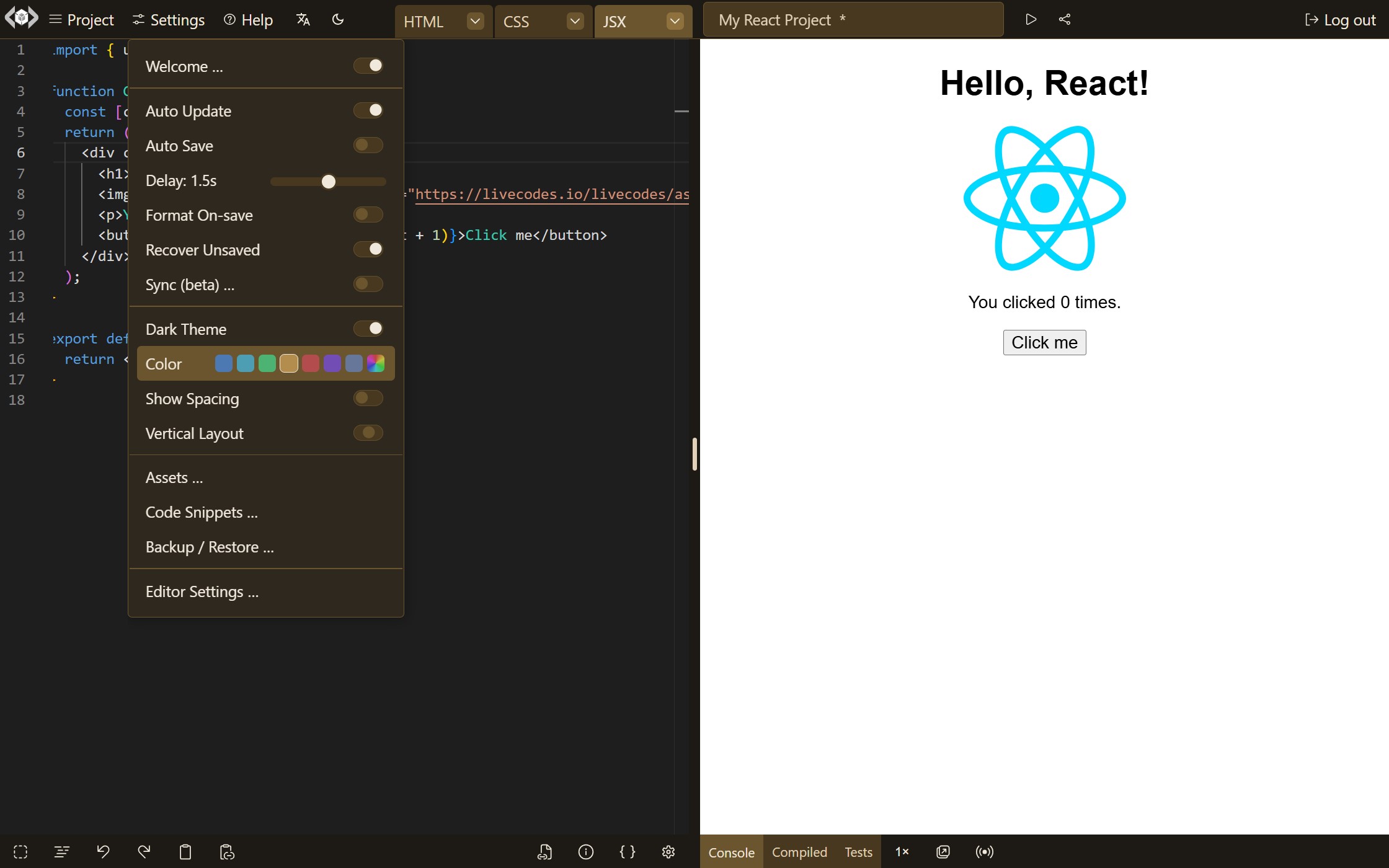Viewport: 1389px width, 868px height.
Task: Click the Click me button in preview
Action: coord(1044,342)
